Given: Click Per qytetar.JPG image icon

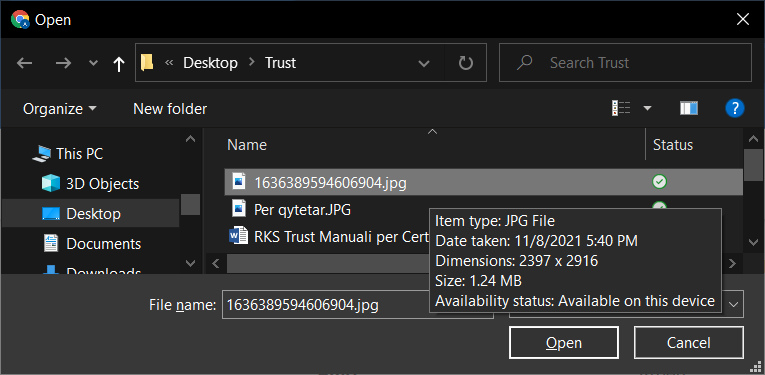Looking at the screenshot, I should point(239,209).
